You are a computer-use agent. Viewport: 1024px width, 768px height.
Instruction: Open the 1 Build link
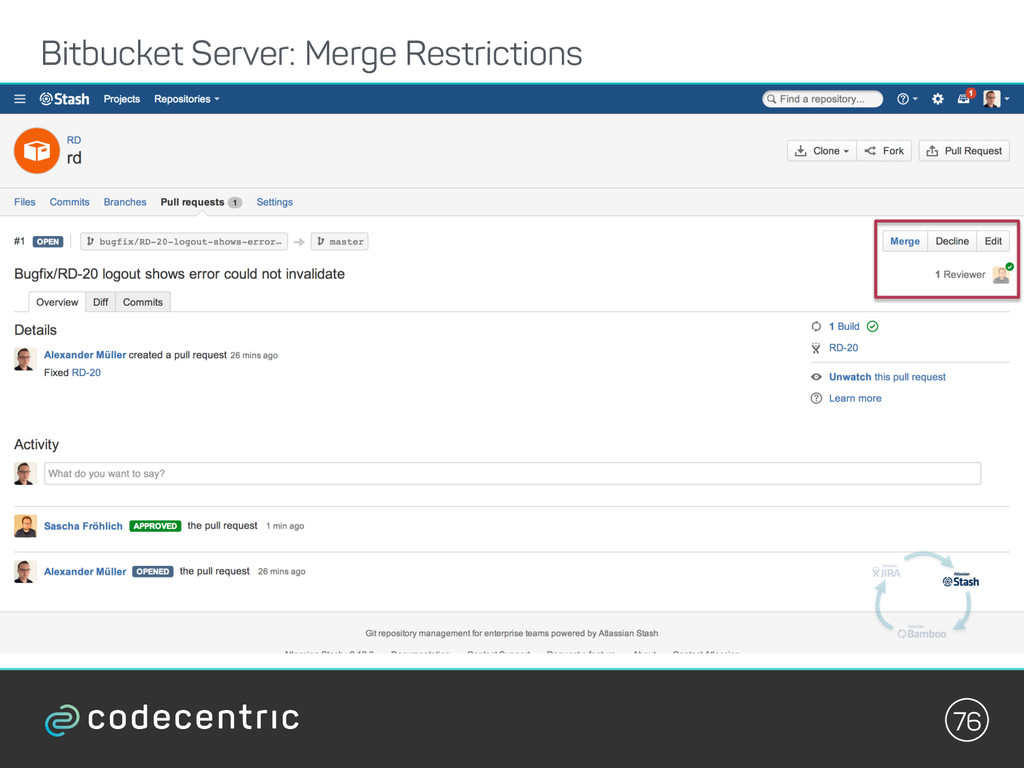coord(844,326)
